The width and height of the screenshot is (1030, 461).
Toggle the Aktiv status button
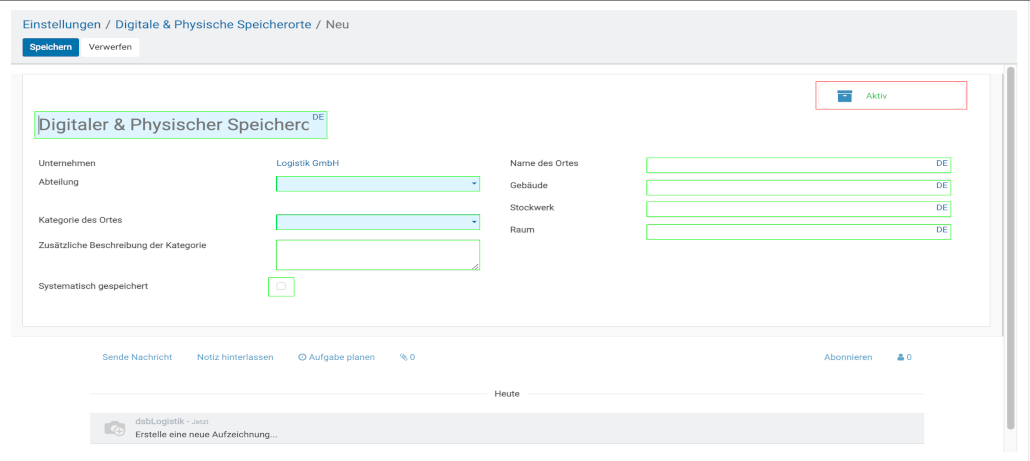(890, 96)
